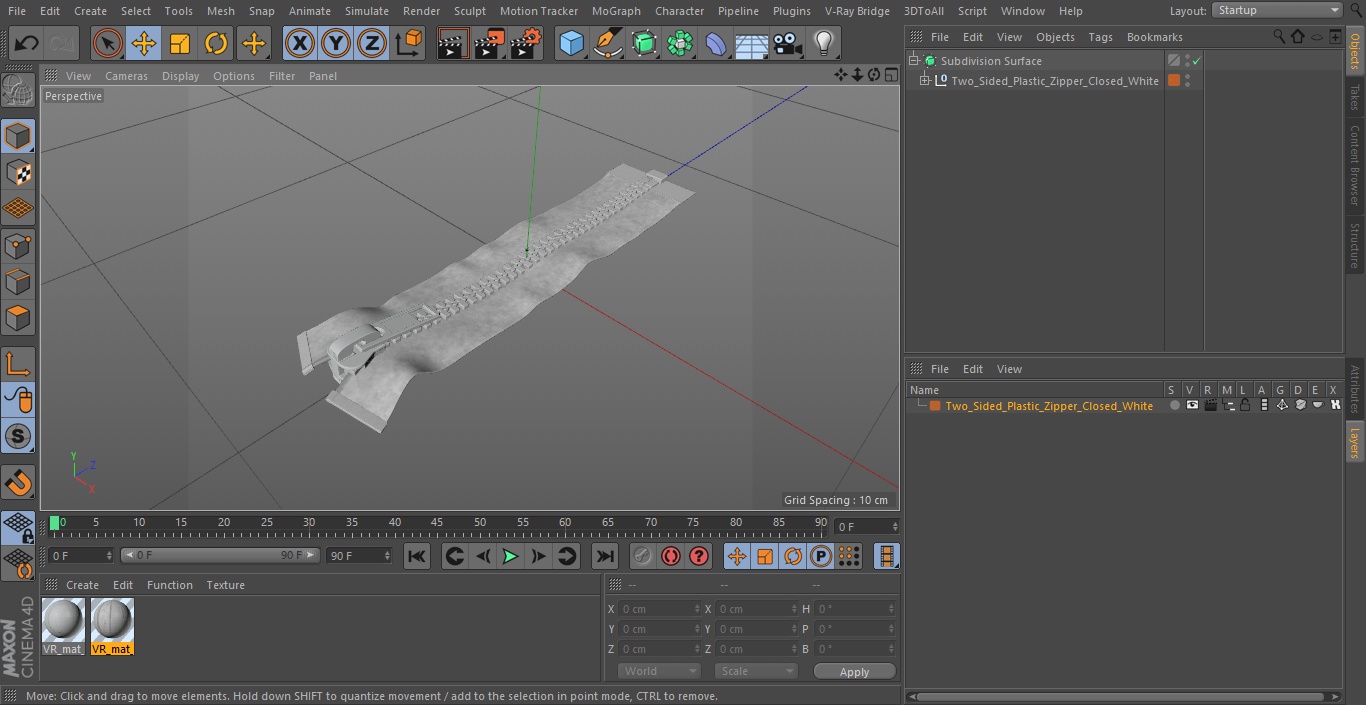1366x705 pixels.
Task: Activate the Move tool
Action: coord(144,43)
